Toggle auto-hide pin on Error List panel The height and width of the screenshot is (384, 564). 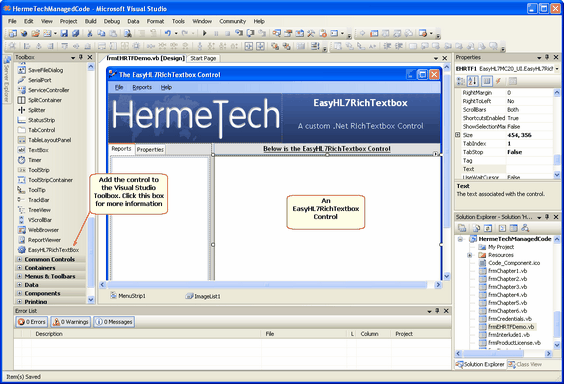[437, 311]
